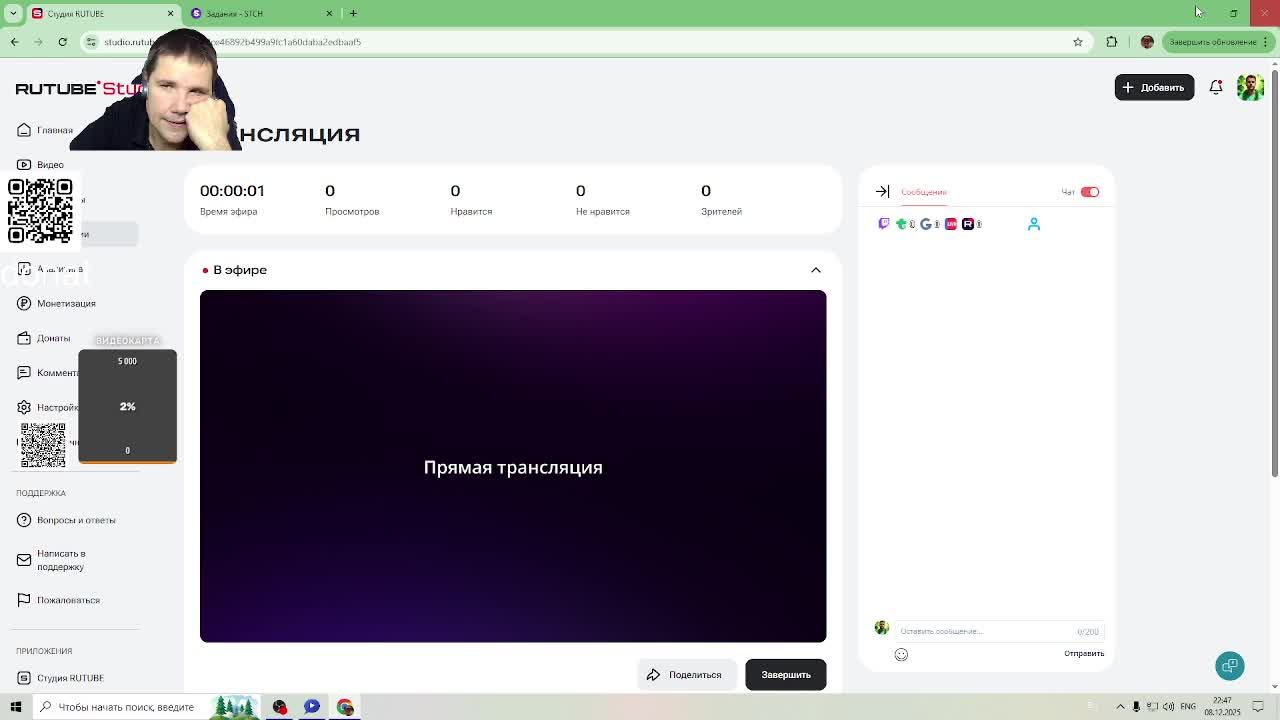This screenshot has width=1280, height=720.
Task: Open the help chat bubble widget
Action: pyautogui.click(x=1230, y=666)
